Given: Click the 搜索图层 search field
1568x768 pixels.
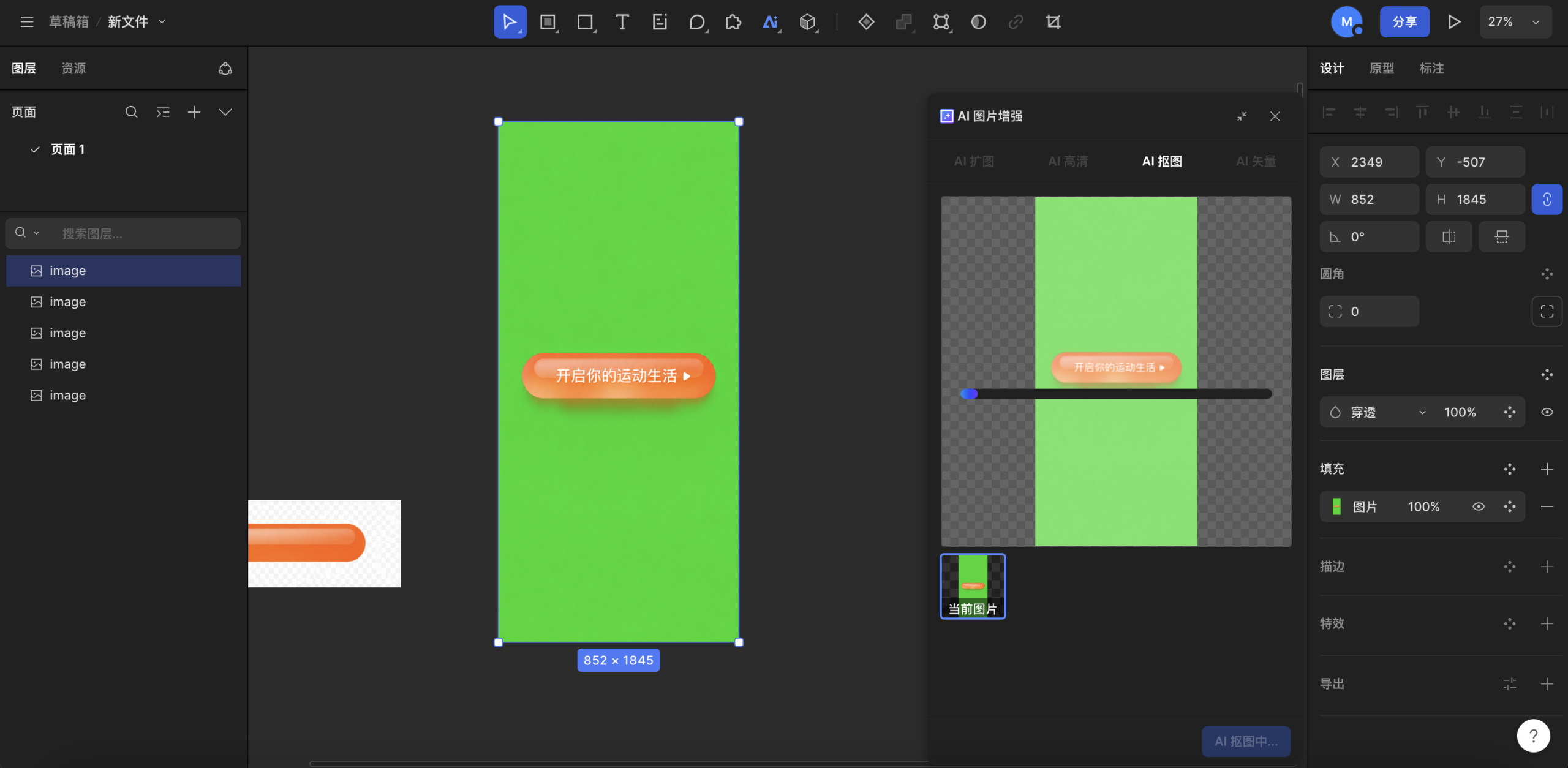Looking at the screenshot, I should (x=123, y=233).
